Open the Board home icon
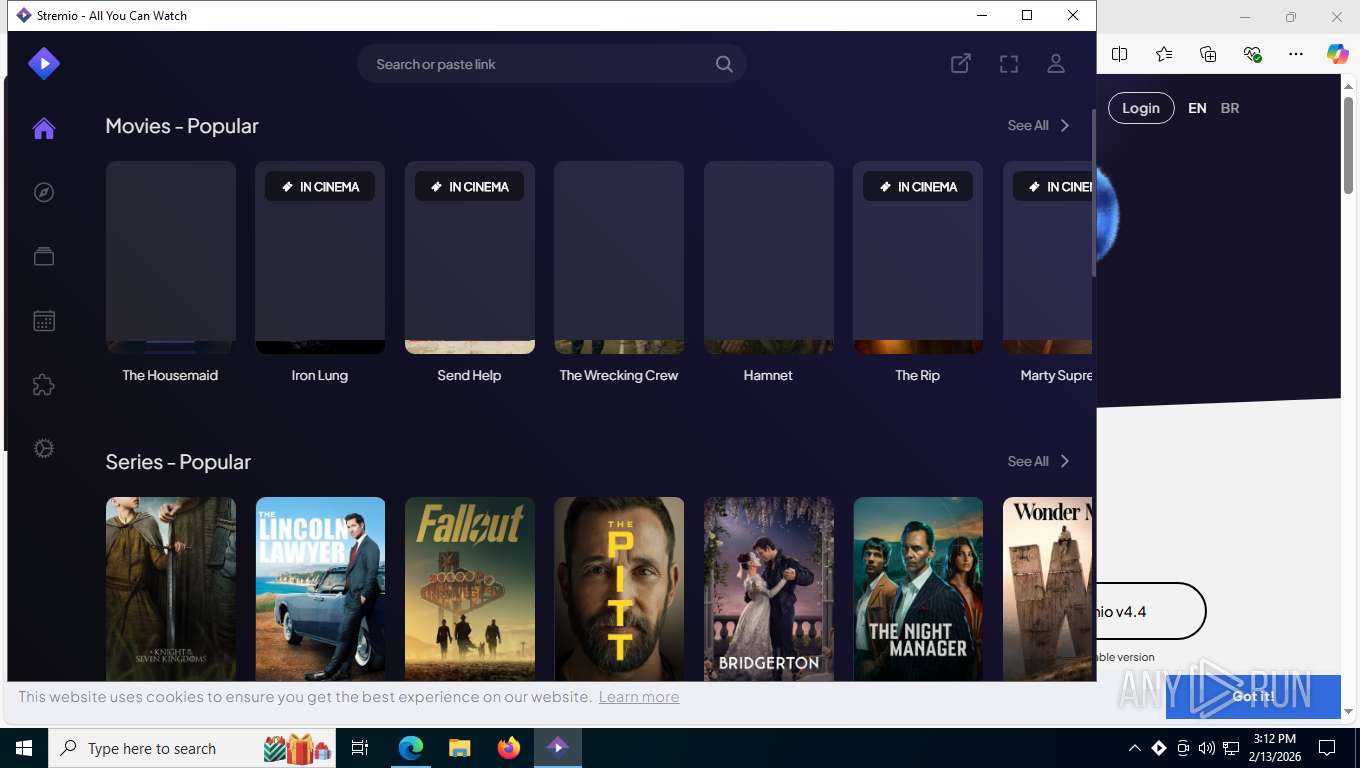 tap(43, 128)
